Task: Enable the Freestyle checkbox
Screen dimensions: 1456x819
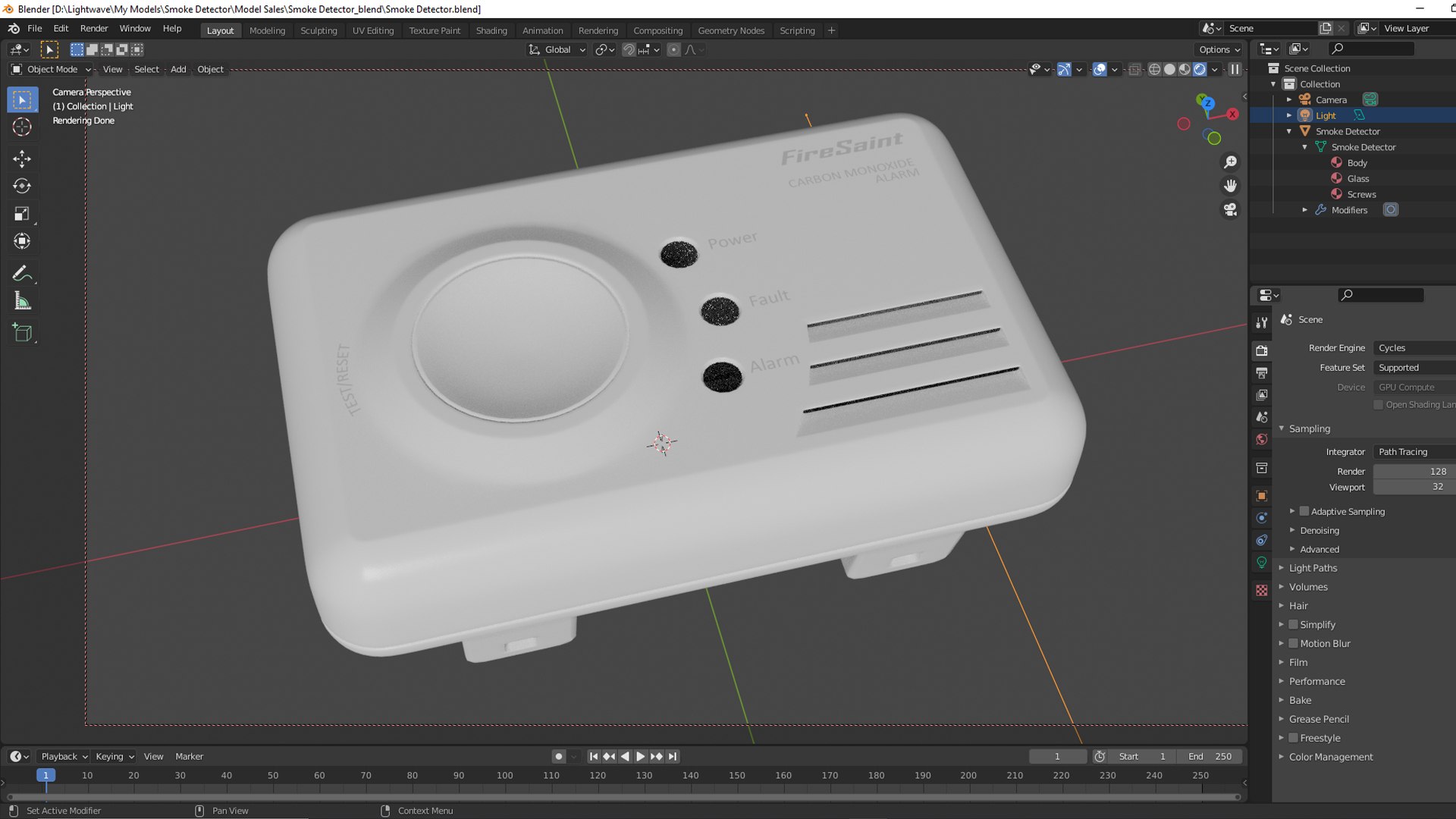Action: [x=1294, y=738]
